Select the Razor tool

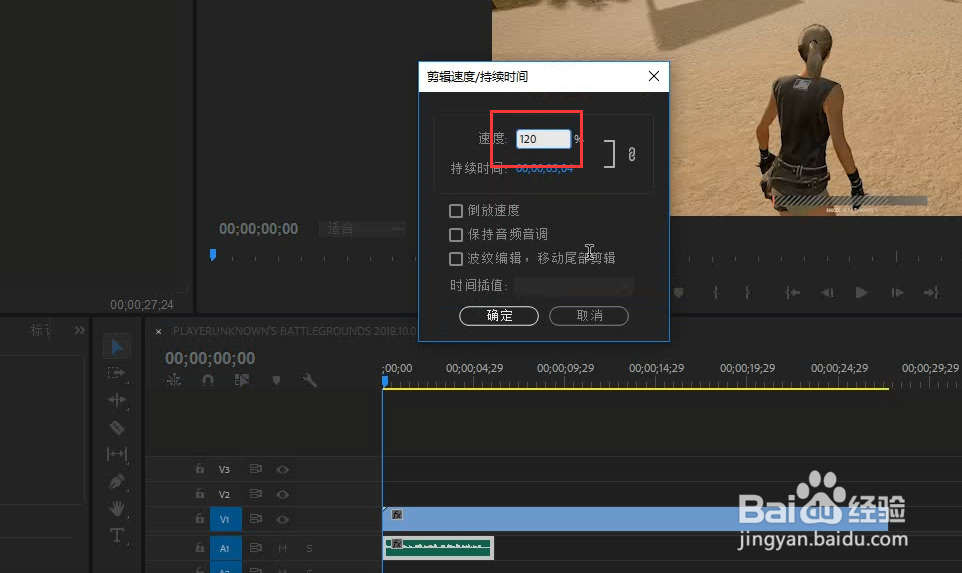[117, 428]
